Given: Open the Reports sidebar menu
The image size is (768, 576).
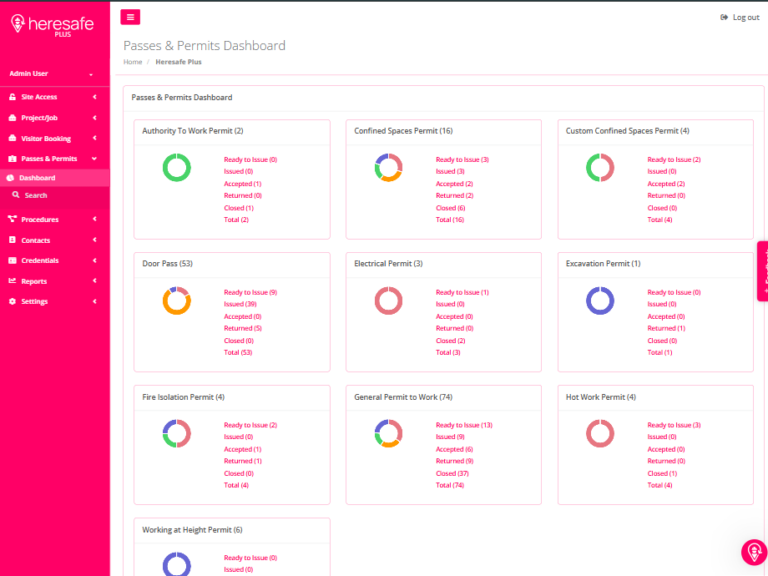Looking at the screenshot, I should (55, 281).
